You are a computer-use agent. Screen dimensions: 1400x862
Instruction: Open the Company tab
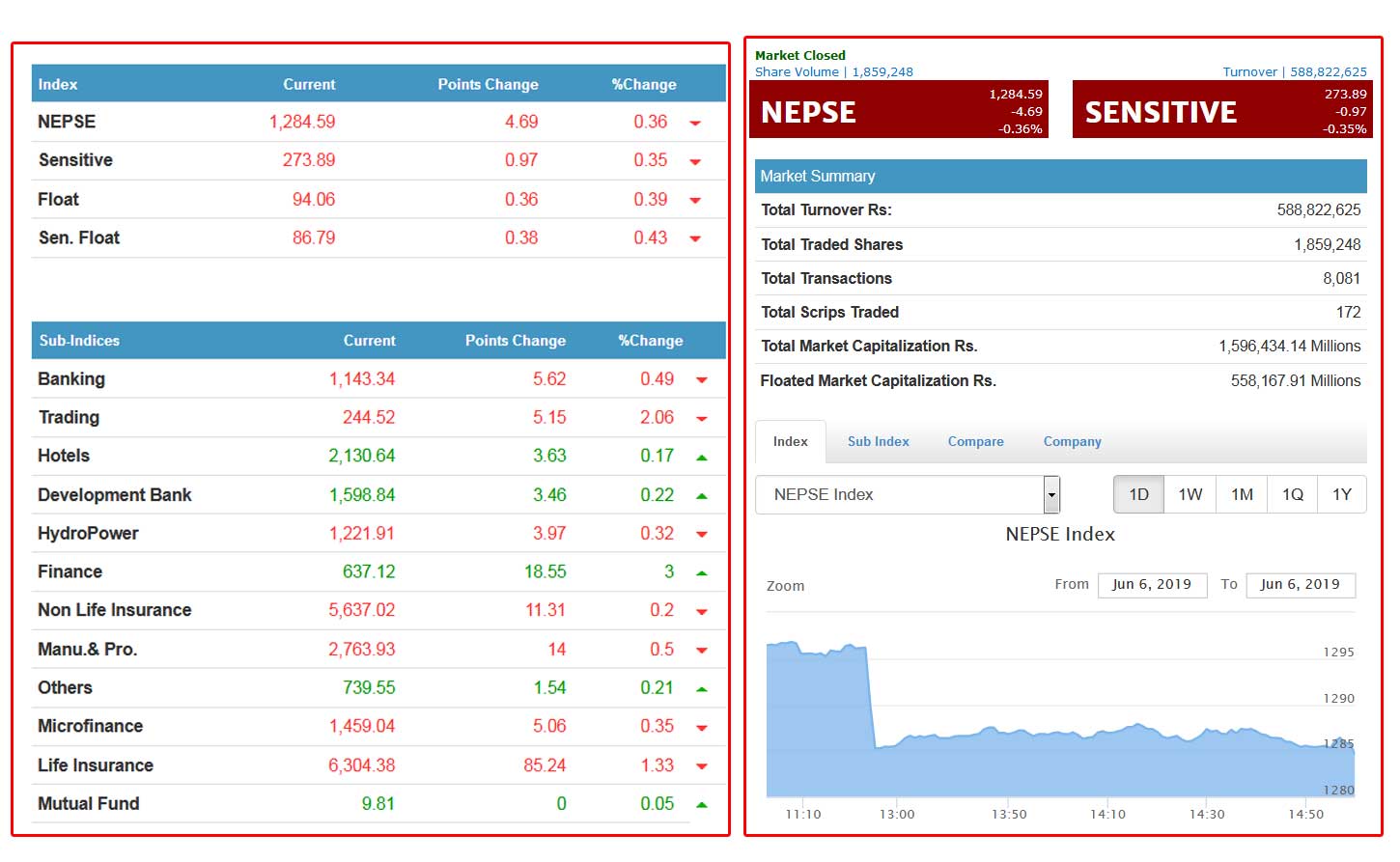click(x=1072, y=441)
